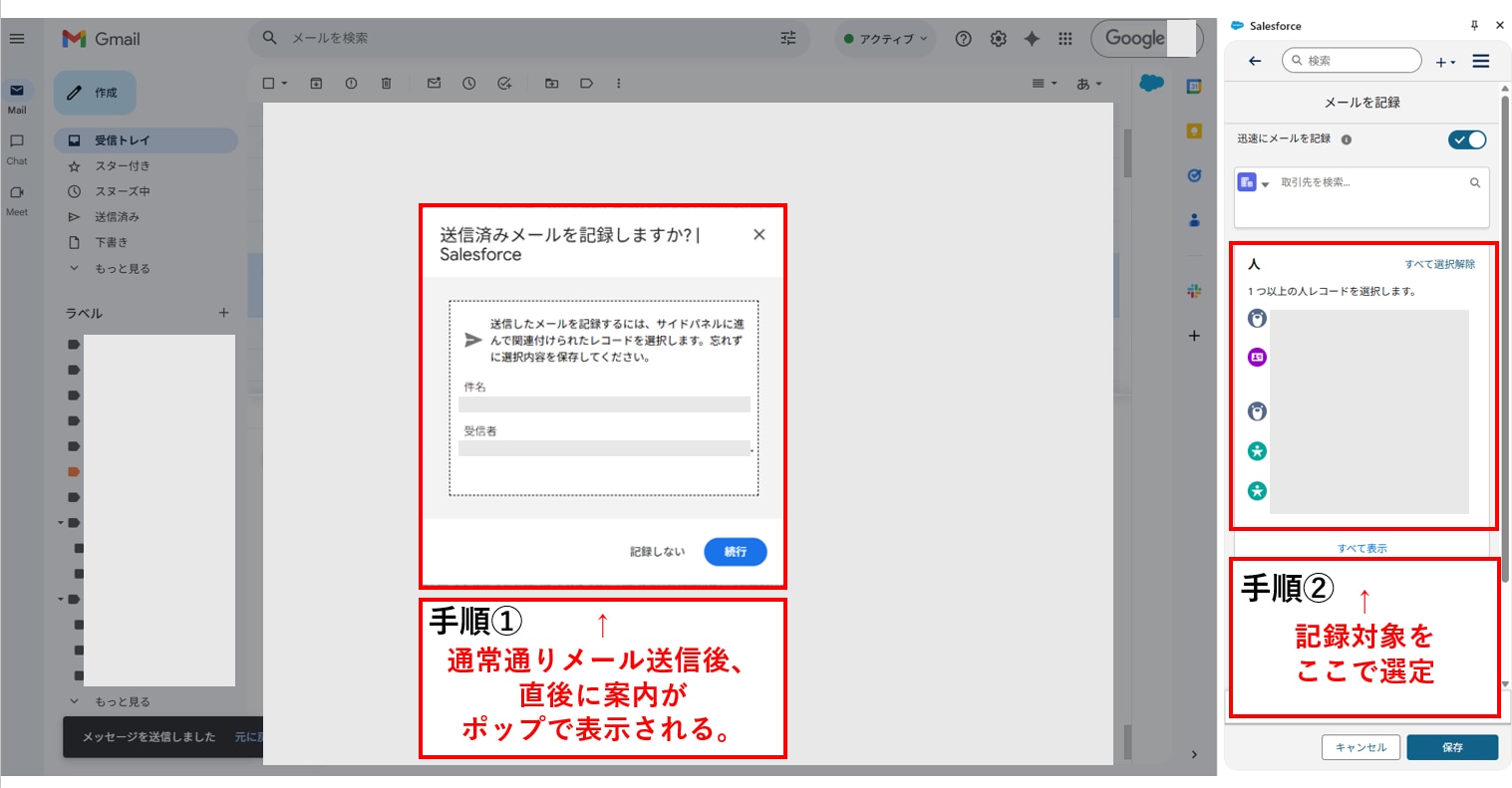Screen dimensions: 1512x788
Task: Click the 保存 button in the Salesforce panel
Action: pyautogui.click(x=1452, y=747)
